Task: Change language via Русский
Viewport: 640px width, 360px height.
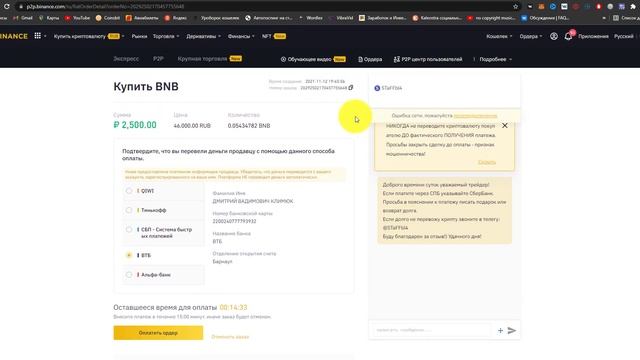Action: click(624, 36)
